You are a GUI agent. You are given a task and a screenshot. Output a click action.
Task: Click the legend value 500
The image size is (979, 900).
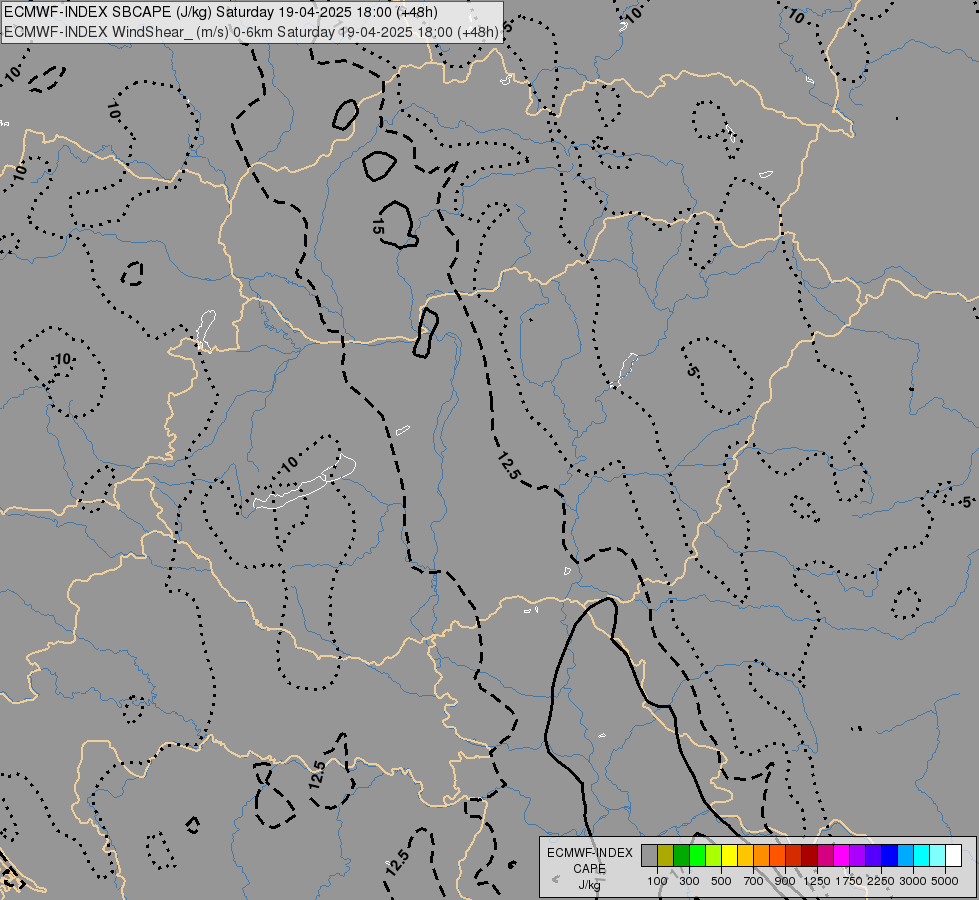click(721, 881)
